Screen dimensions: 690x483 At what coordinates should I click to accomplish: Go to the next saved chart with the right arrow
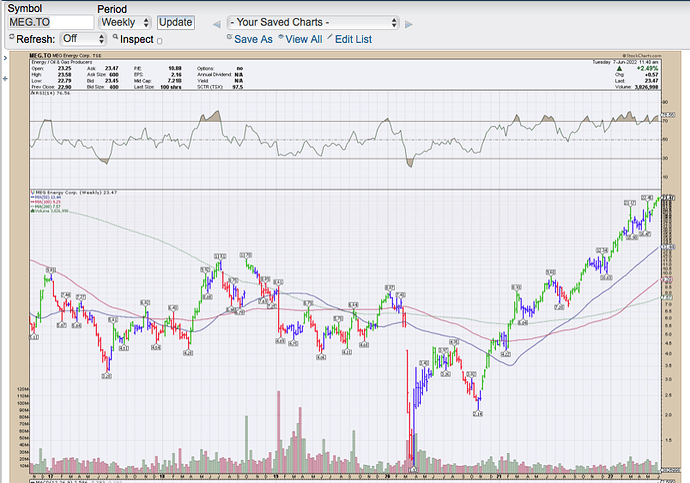coord(409,24)
